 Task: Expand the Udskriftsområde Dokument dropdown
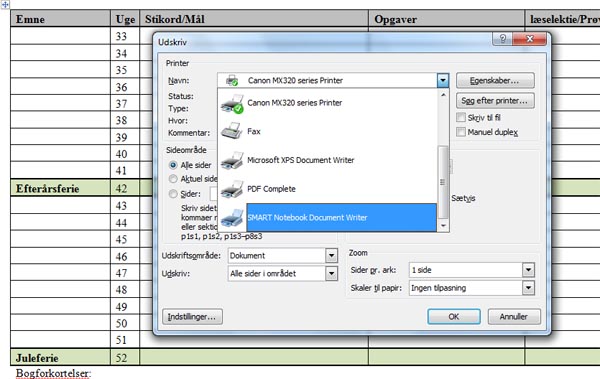pos(331,255)
